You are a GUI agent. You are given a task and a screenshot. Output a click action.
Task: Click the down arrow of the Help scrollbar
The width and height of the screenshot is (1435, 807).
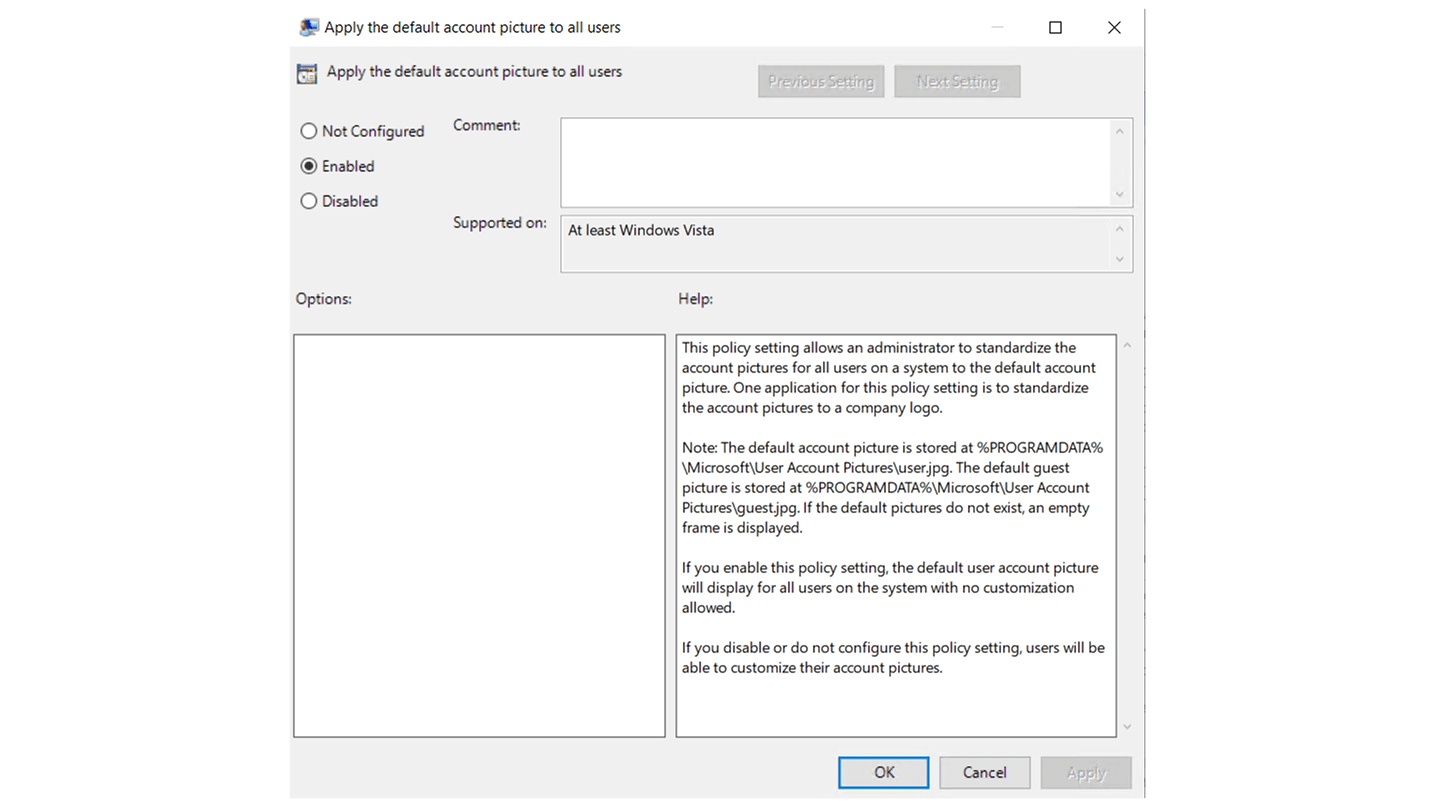click(1127, 727)
